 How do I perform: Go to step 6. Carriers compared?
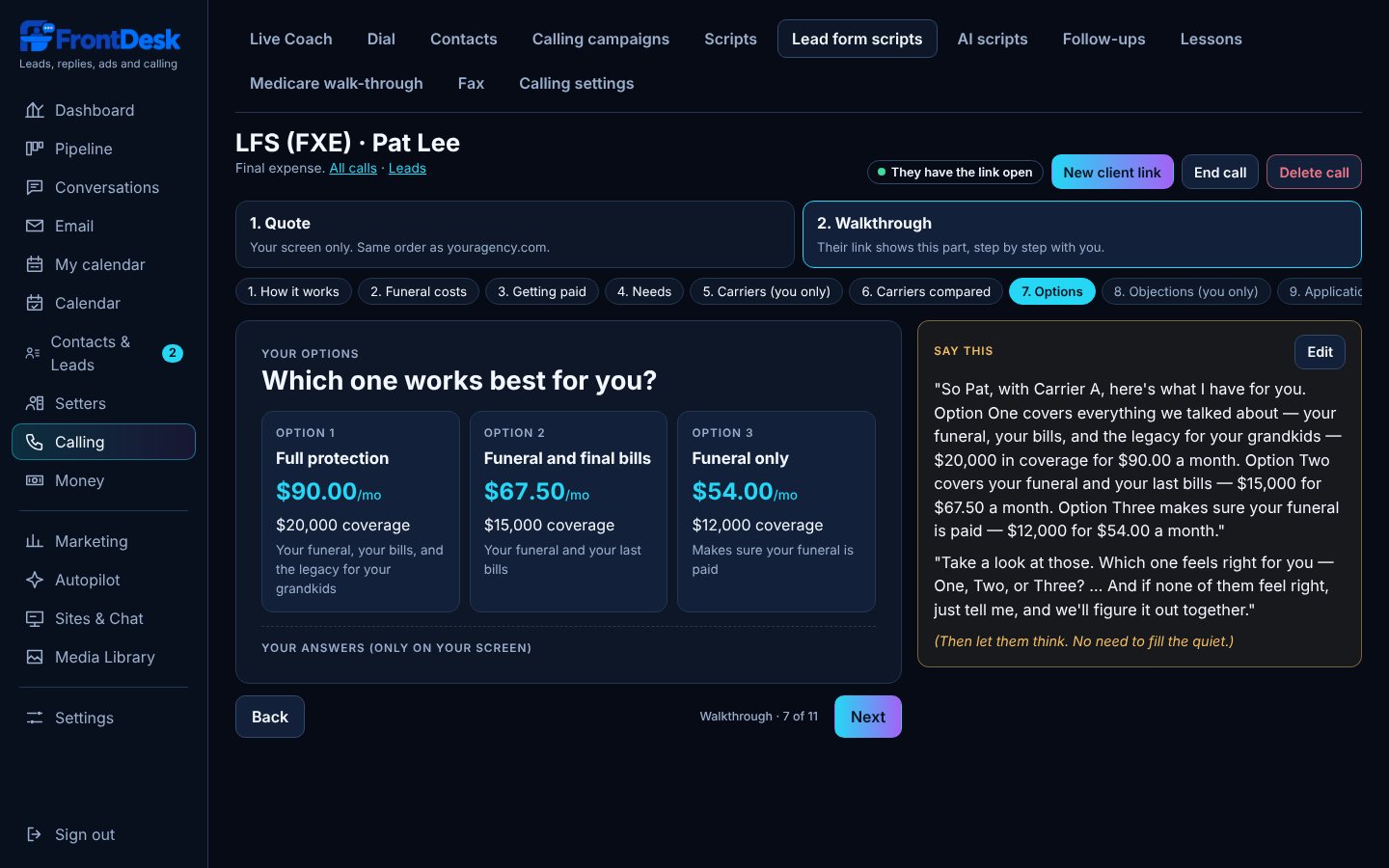click(926, 291)
